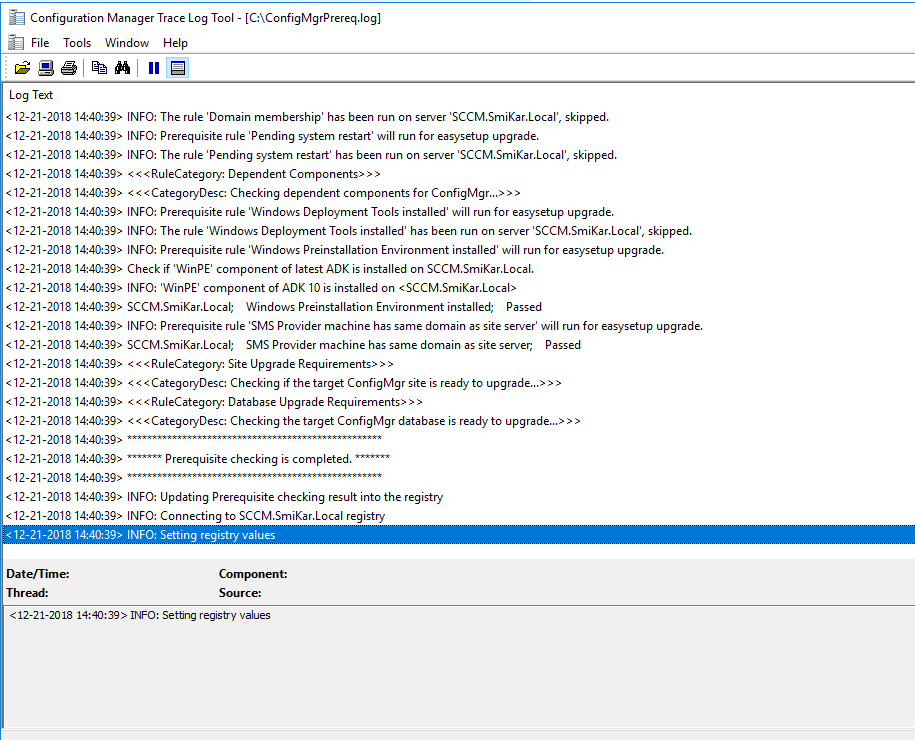Open the Help menu
Viewport: 915px width, 740px height.
(175, 43)
